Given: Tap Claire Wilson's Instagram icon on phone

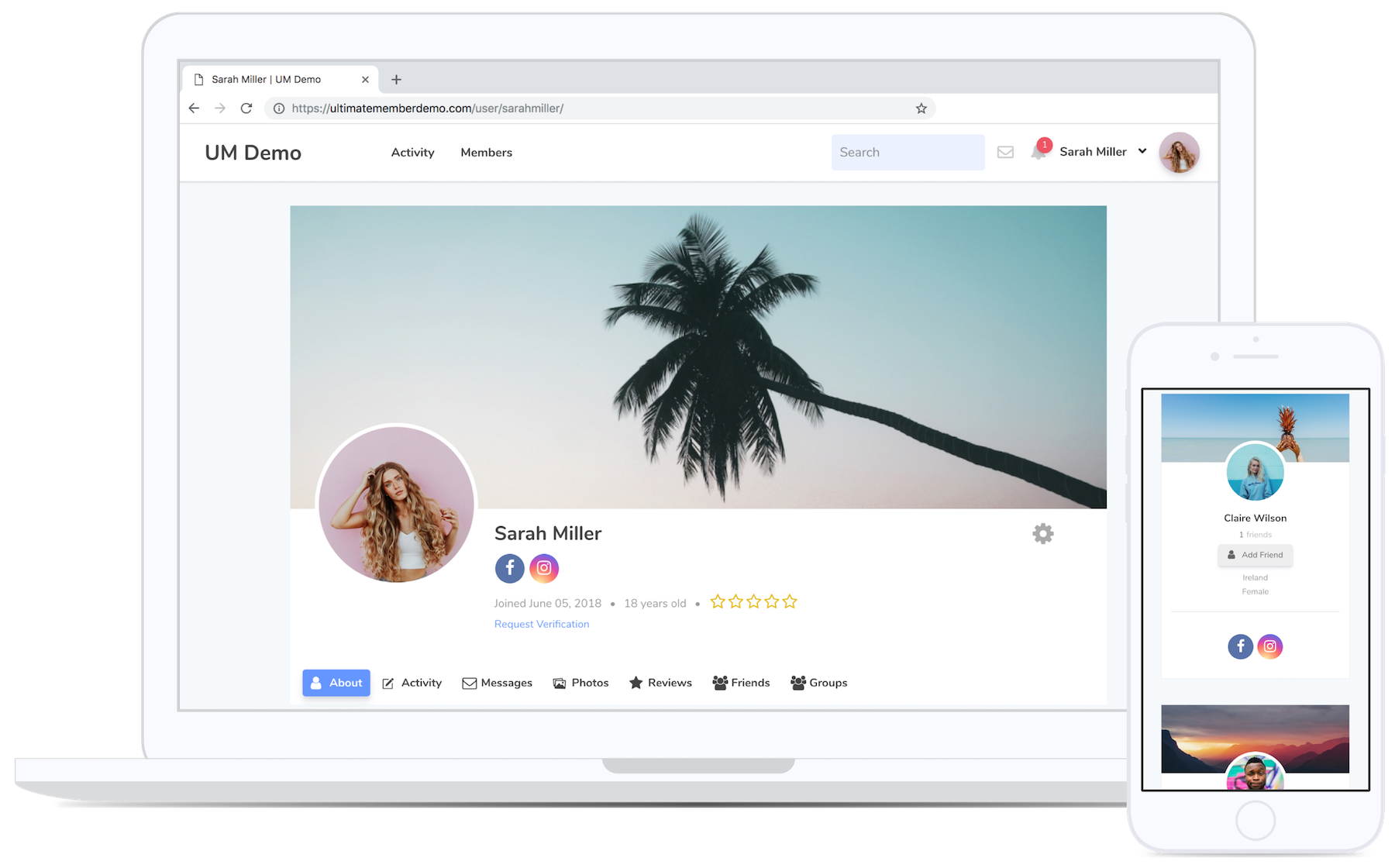Looking at the screenshot, I should pos(1269,646).
